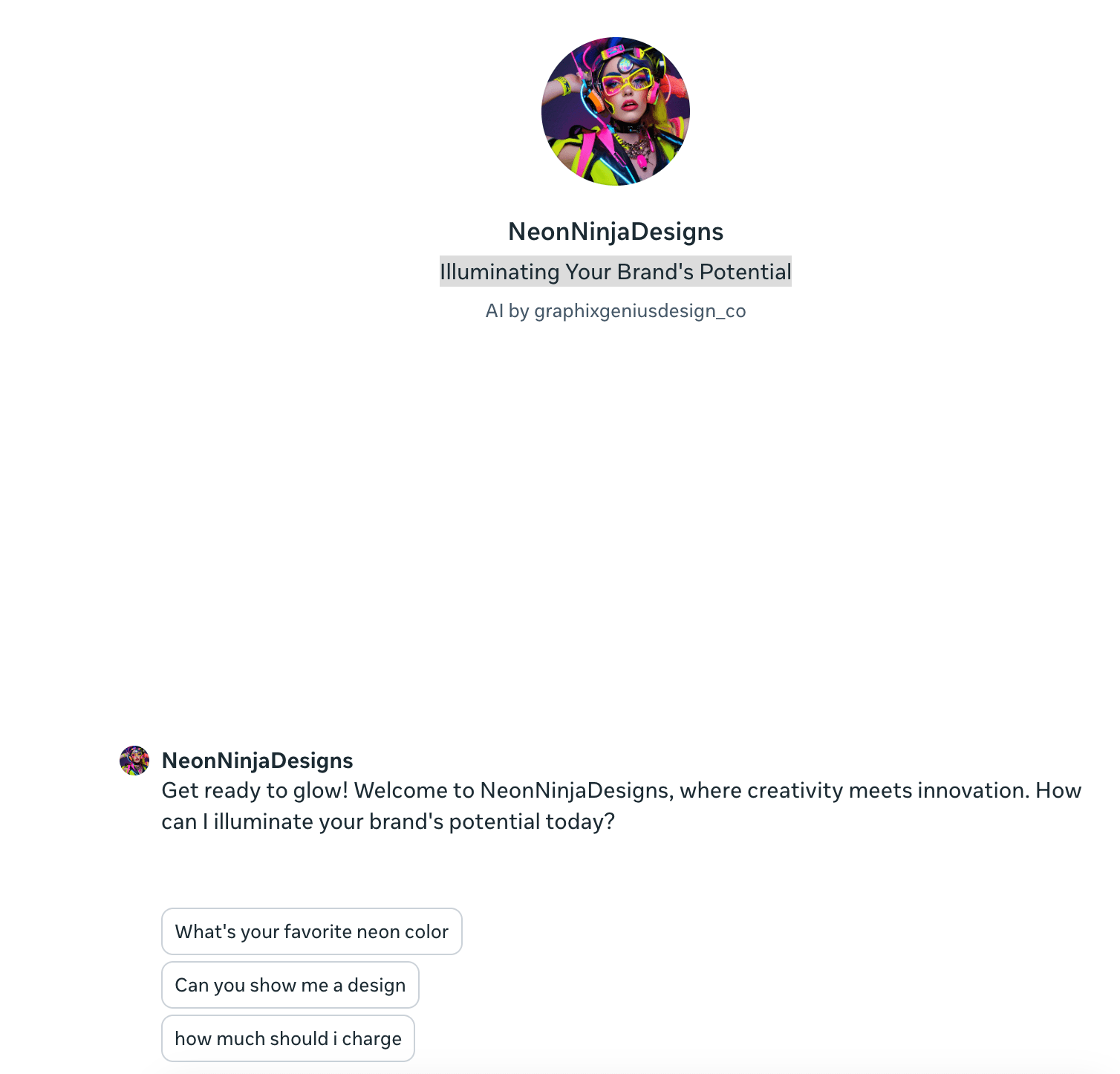Open the AI by graphixgeniusdesign_co creator link
The image size is (1120, 1074).
tap(616, 310)
